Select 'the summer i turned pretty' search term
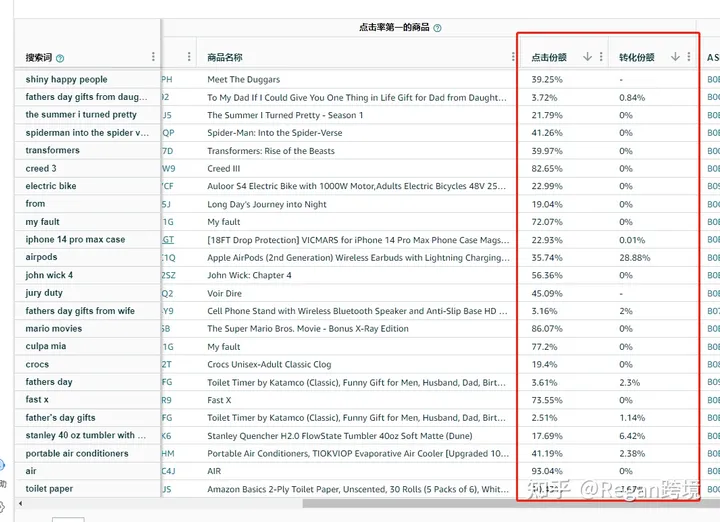 81,115
